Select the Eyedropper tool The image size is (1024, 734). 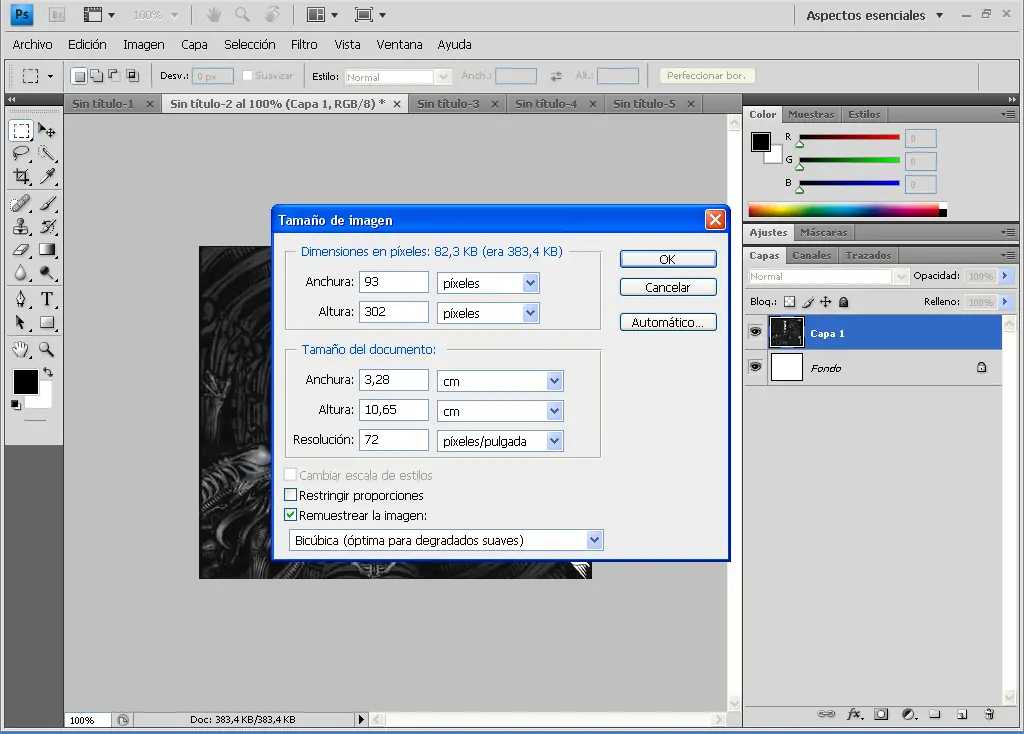(x=47, y=176)
